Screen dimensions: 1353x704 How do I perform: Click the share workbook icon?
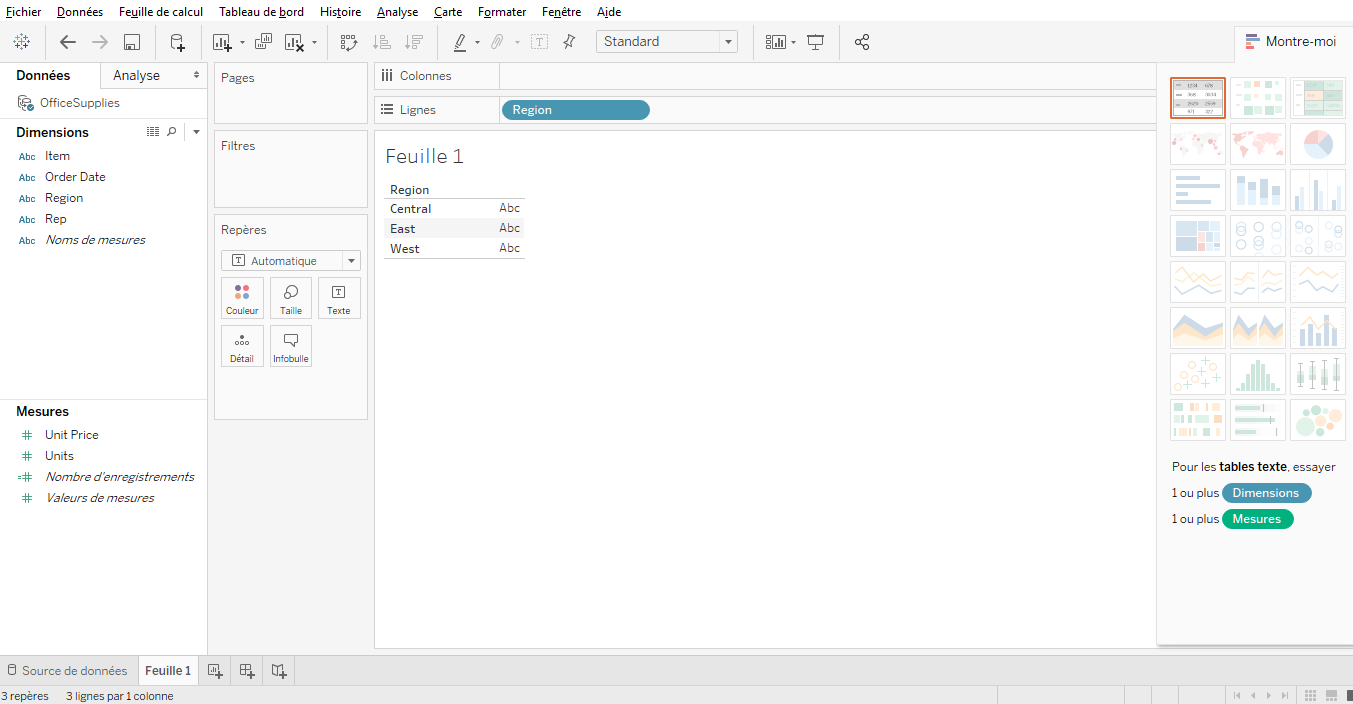coord(862,42)
